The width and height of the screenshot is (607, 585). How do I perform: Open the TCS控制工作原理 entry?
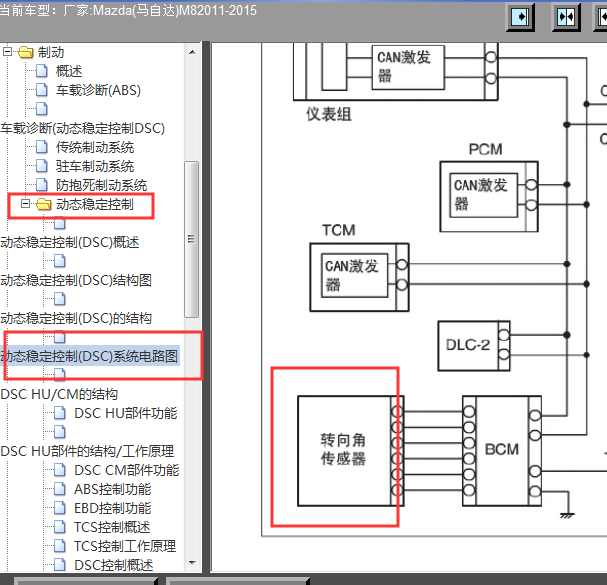click(125, 546)
